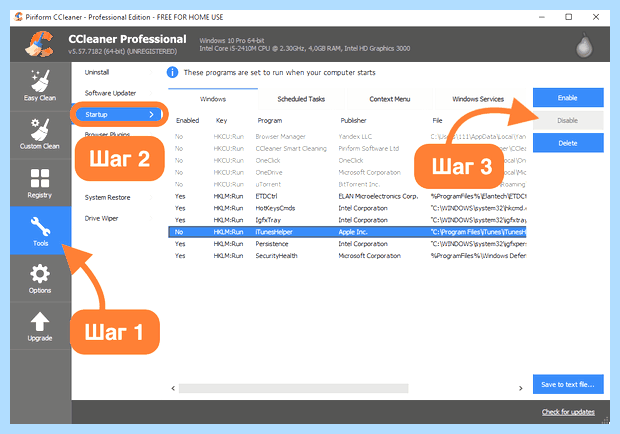
Task: Switch to the Windows tab
Action: coord(213,99)
